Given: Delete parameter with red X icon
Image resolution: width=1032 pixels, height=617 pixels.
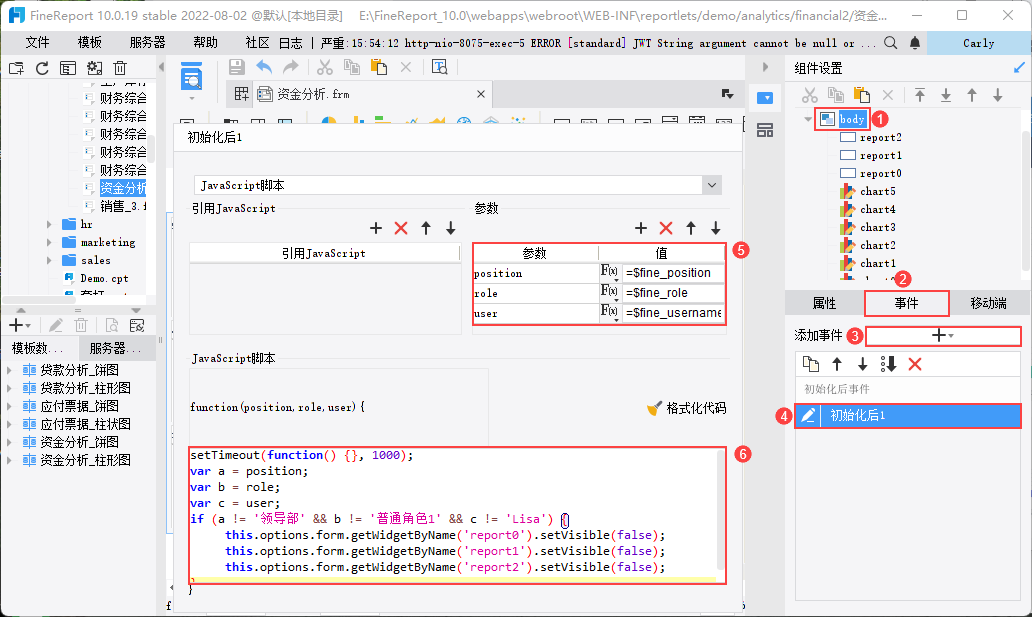Looking at the screenshot, I should click(x=666, y=228).
